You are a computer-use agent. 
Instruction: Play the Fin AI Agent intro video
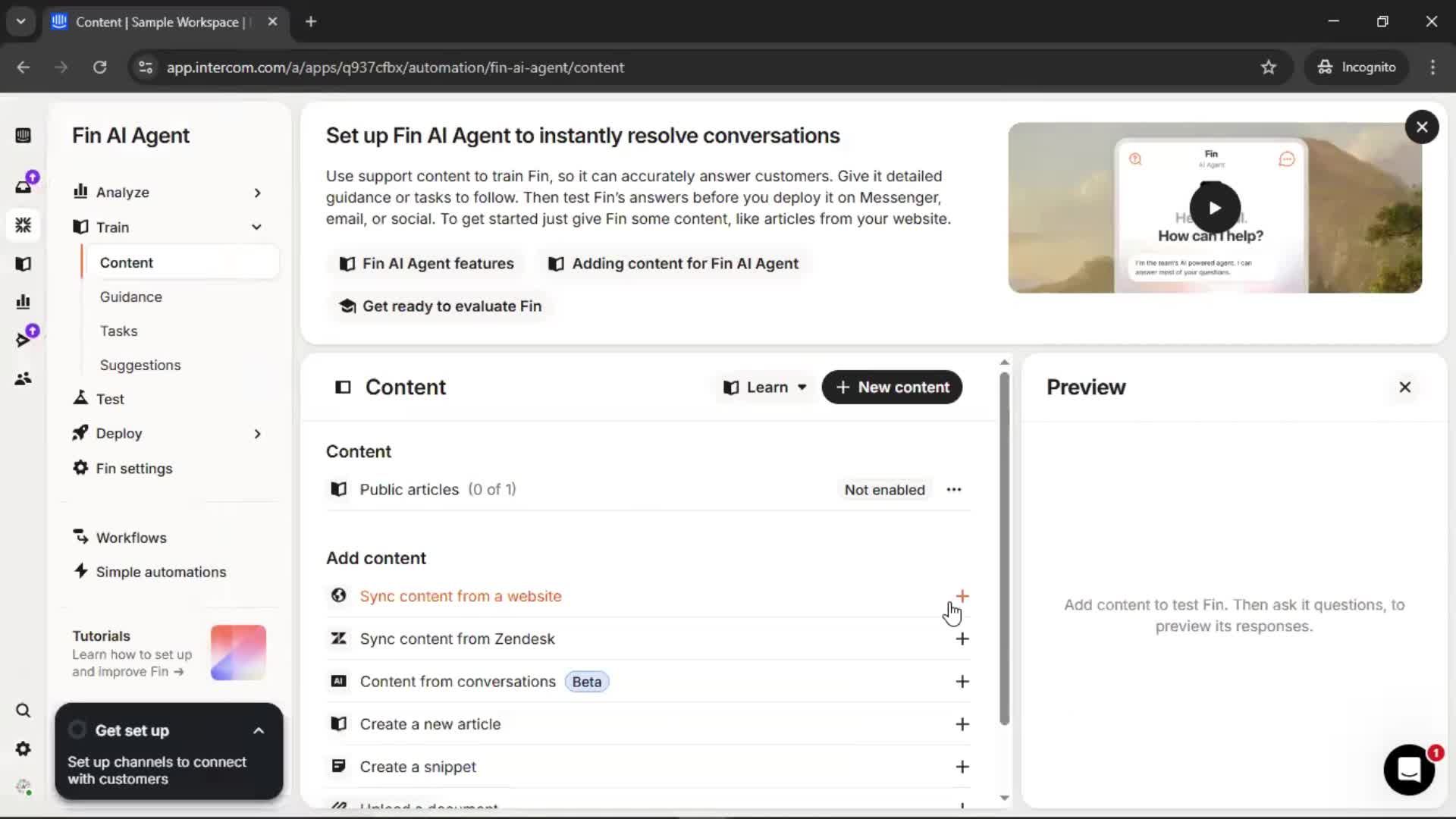(x=1215, y=208)
